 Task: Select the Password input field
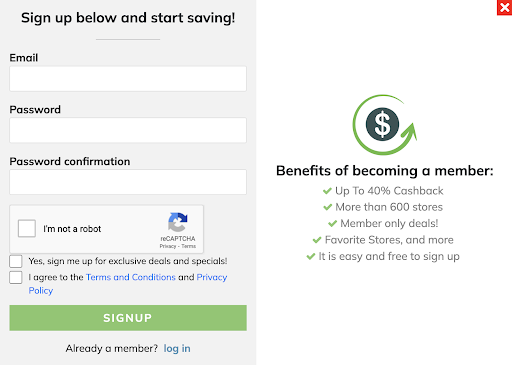click(x=128, y=130)
